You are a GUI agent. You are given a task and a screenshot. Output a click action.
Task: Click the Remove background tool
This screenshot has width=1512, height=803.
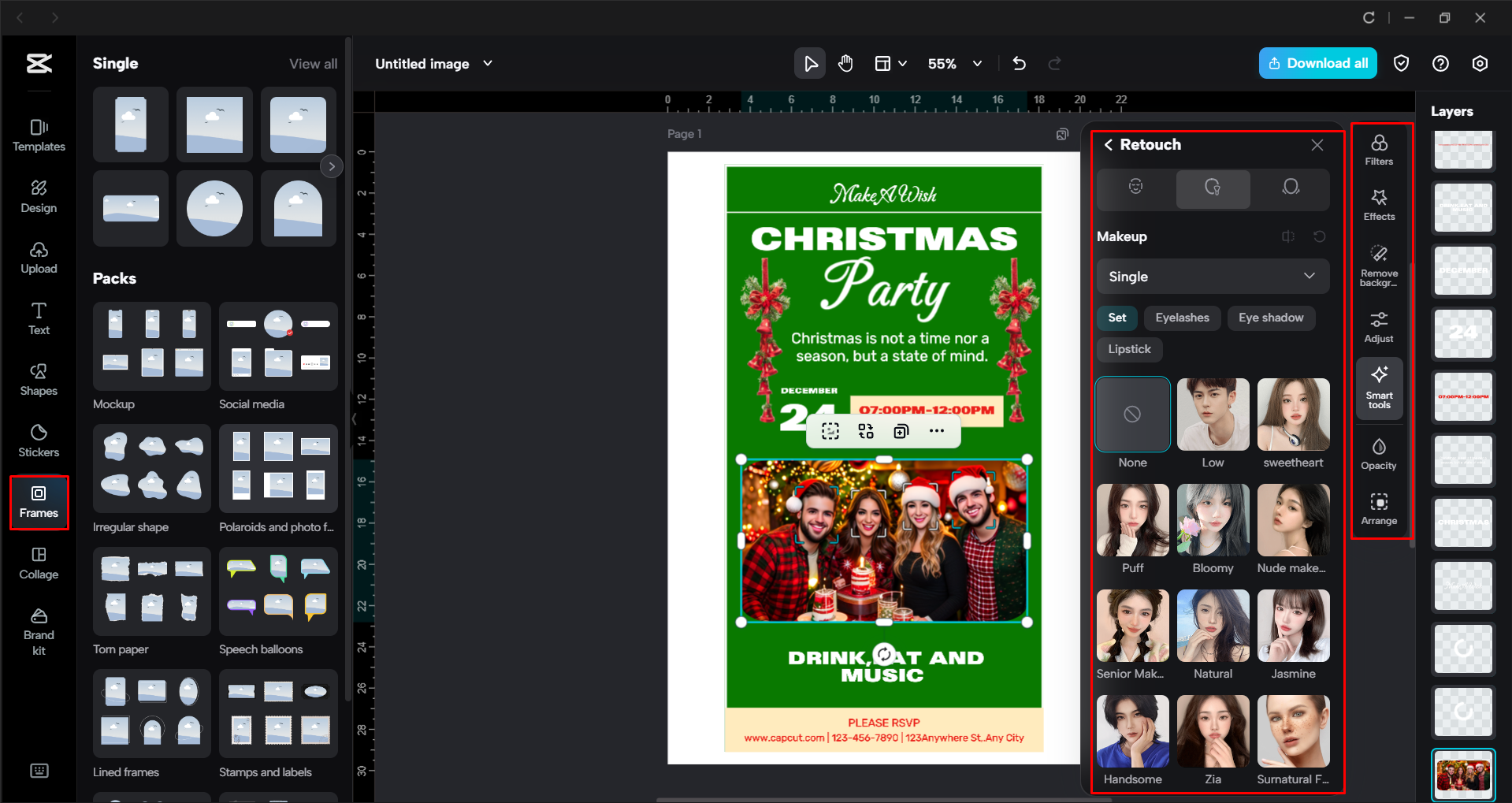[1378, 265]
